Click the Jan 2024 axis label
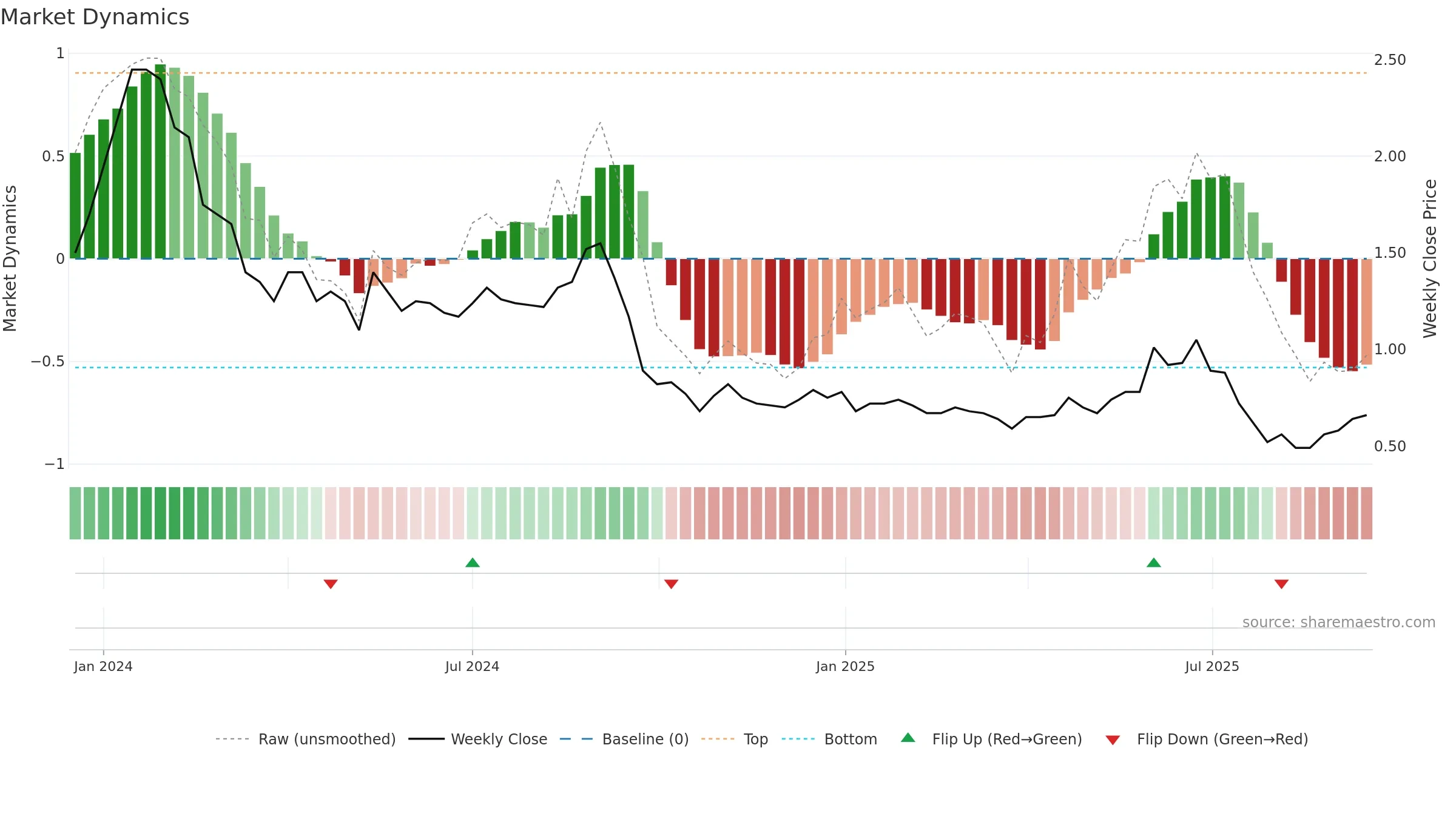The image size is (1456, 819). [103, 666]
